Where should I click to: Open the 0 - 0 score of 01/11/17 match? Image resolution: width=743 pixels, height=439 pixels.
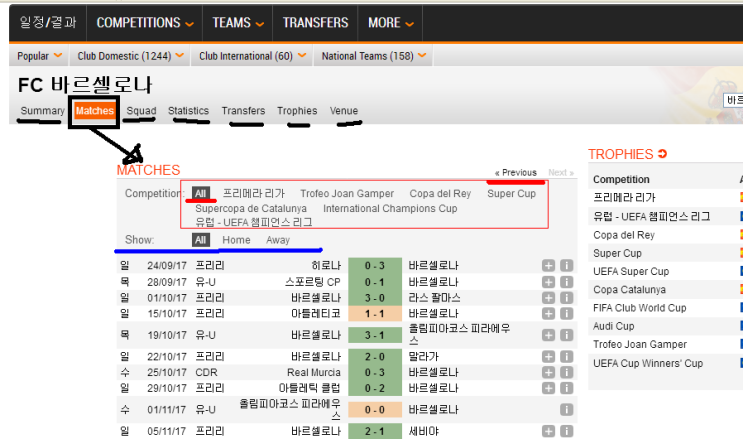click(375, 410)
